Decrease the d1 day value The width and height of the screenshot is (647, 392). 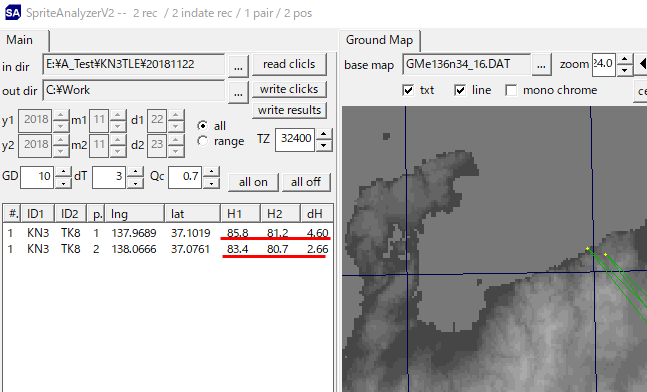176,126
